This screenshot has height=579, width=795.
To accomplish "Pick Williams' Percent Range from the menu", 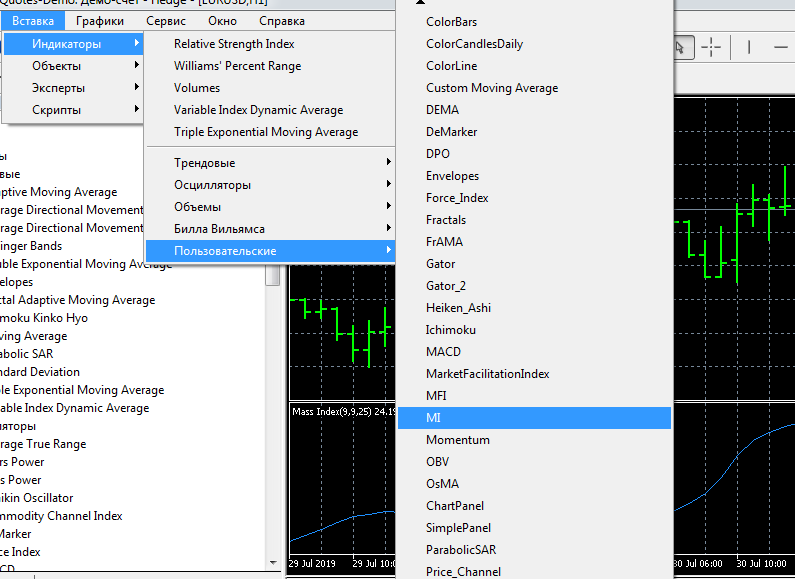I will point(237,66).
